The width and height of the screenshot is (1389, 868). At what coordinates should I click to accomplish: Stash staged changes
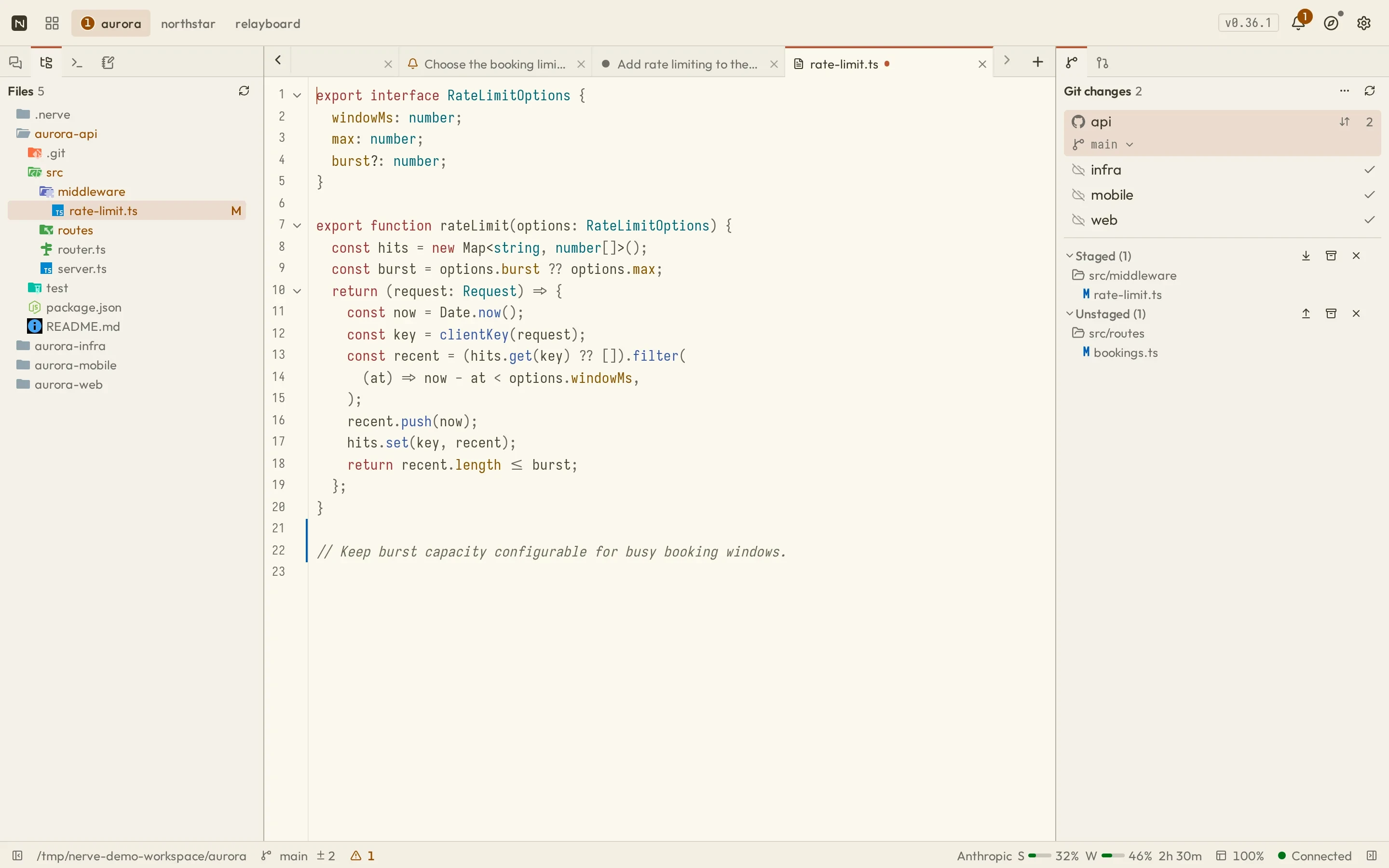[x=1332, y=256]
